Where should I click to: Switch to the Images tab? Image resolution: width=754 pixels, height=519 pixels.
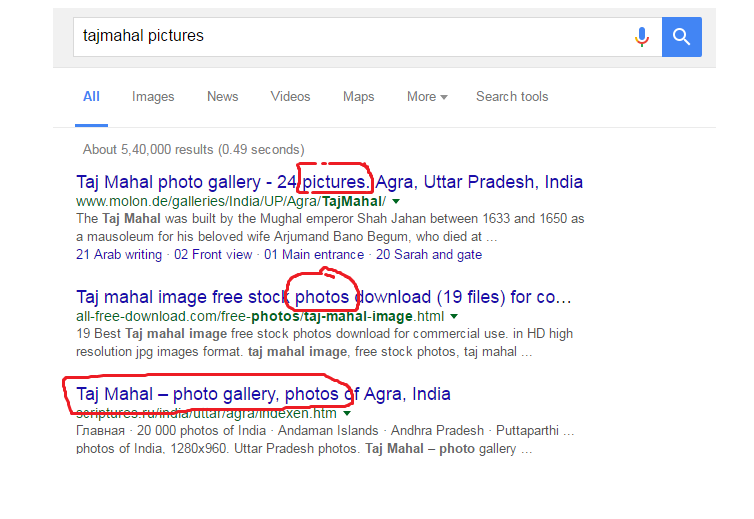pos(153,97)
